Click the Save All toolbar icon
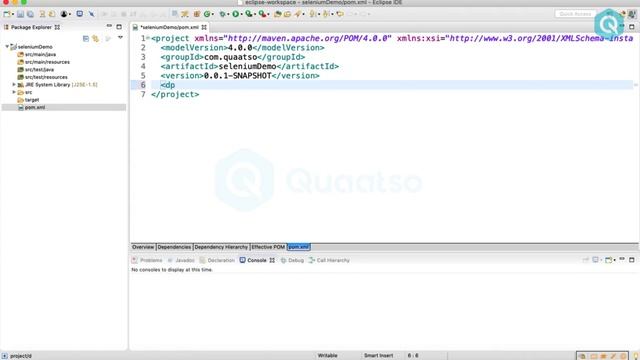Screen dimensions: 640x360 pyautogui.click(x=30, y=14)
